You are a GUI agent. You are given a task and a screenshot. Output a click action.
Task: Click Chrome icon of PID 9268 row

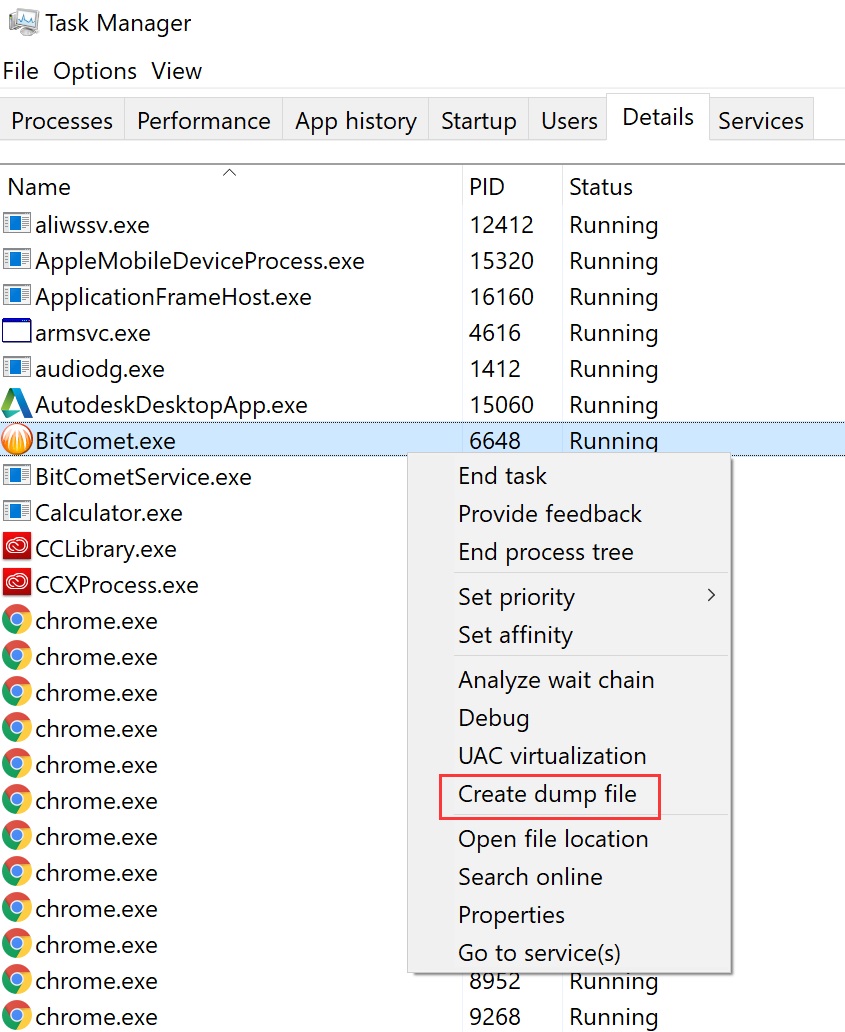click(16, 1016)
